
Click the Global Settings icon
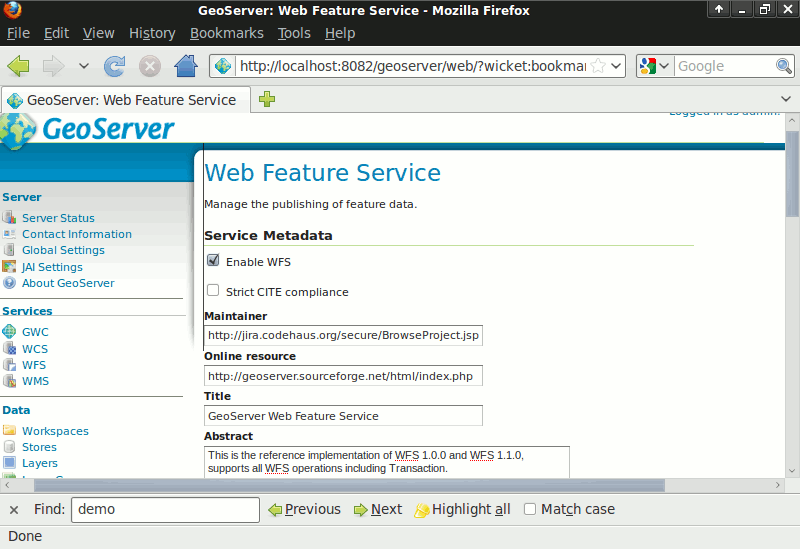tap(9, 250)
